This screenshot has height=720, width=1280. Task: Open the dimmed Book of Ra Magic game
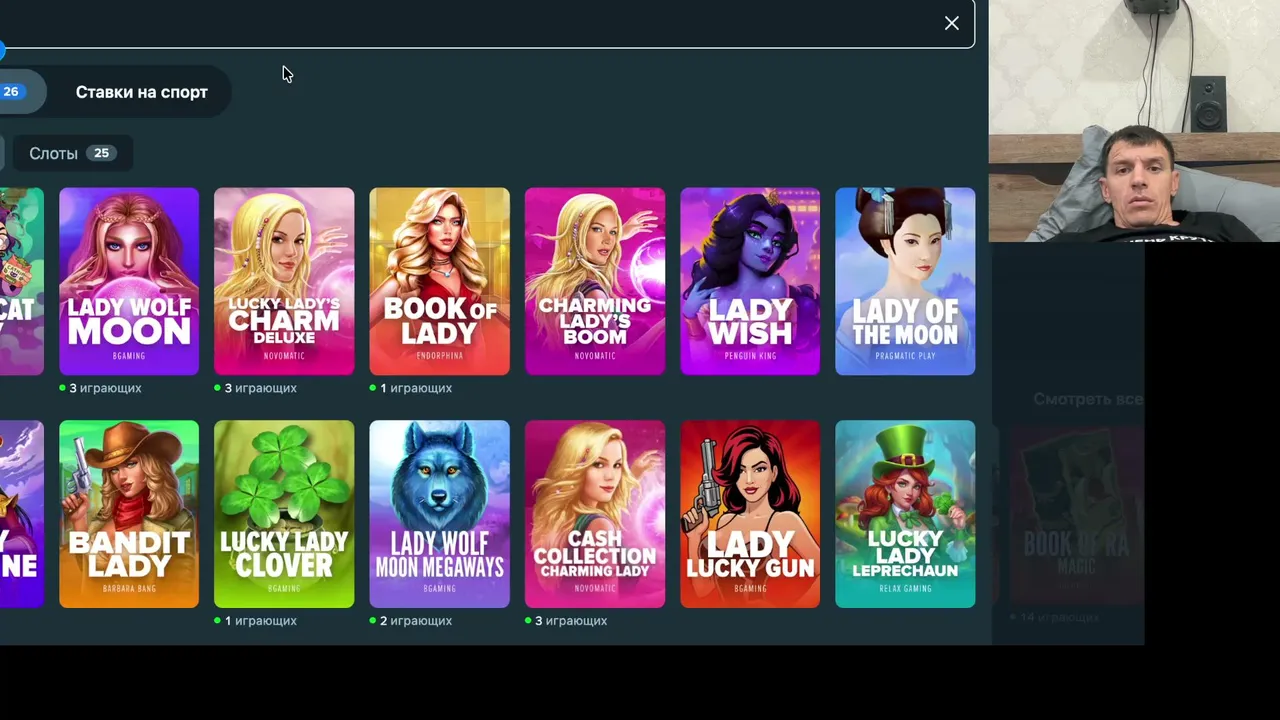[1076, 515]
